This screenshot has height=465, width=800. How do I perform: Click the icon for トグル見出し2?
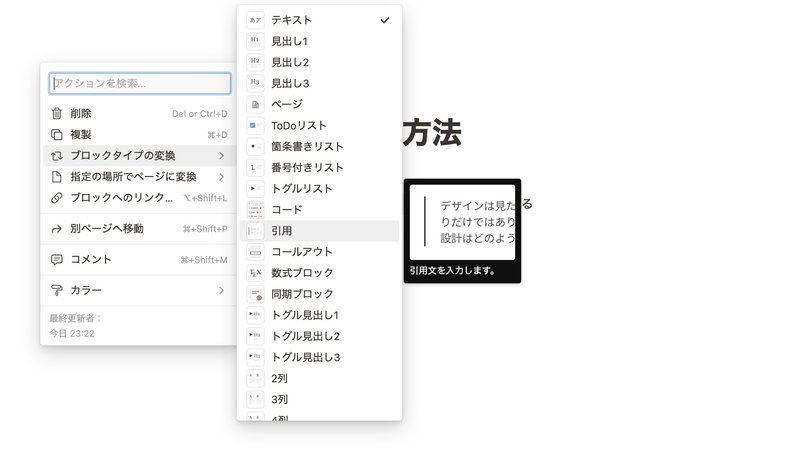pyautogui.click(x=256, y=336)
